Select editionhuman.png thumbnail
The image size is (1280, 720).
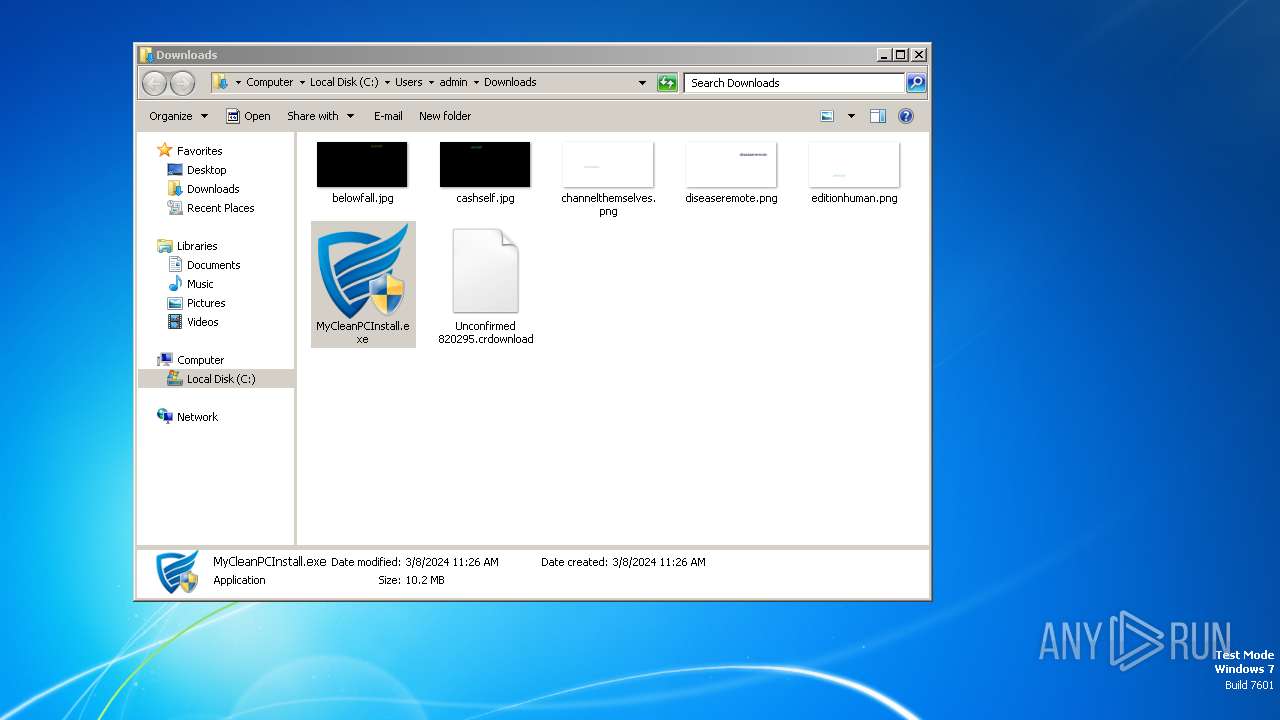(x=854, y=165)
